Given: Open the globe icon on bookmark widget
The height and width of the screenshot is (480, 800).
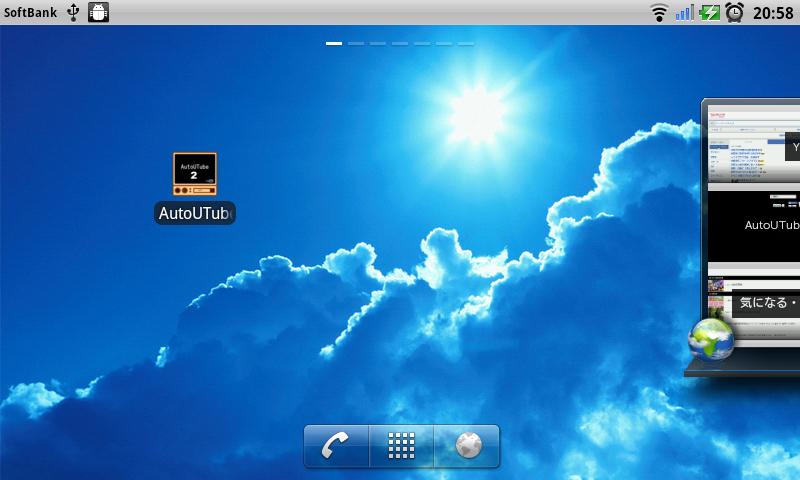Looking at the screenshot, I should tap(711, 340).
